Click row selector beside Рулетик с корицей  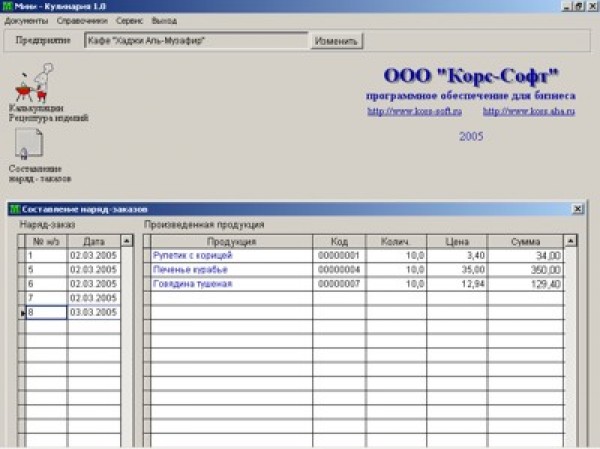pos(147,256)
